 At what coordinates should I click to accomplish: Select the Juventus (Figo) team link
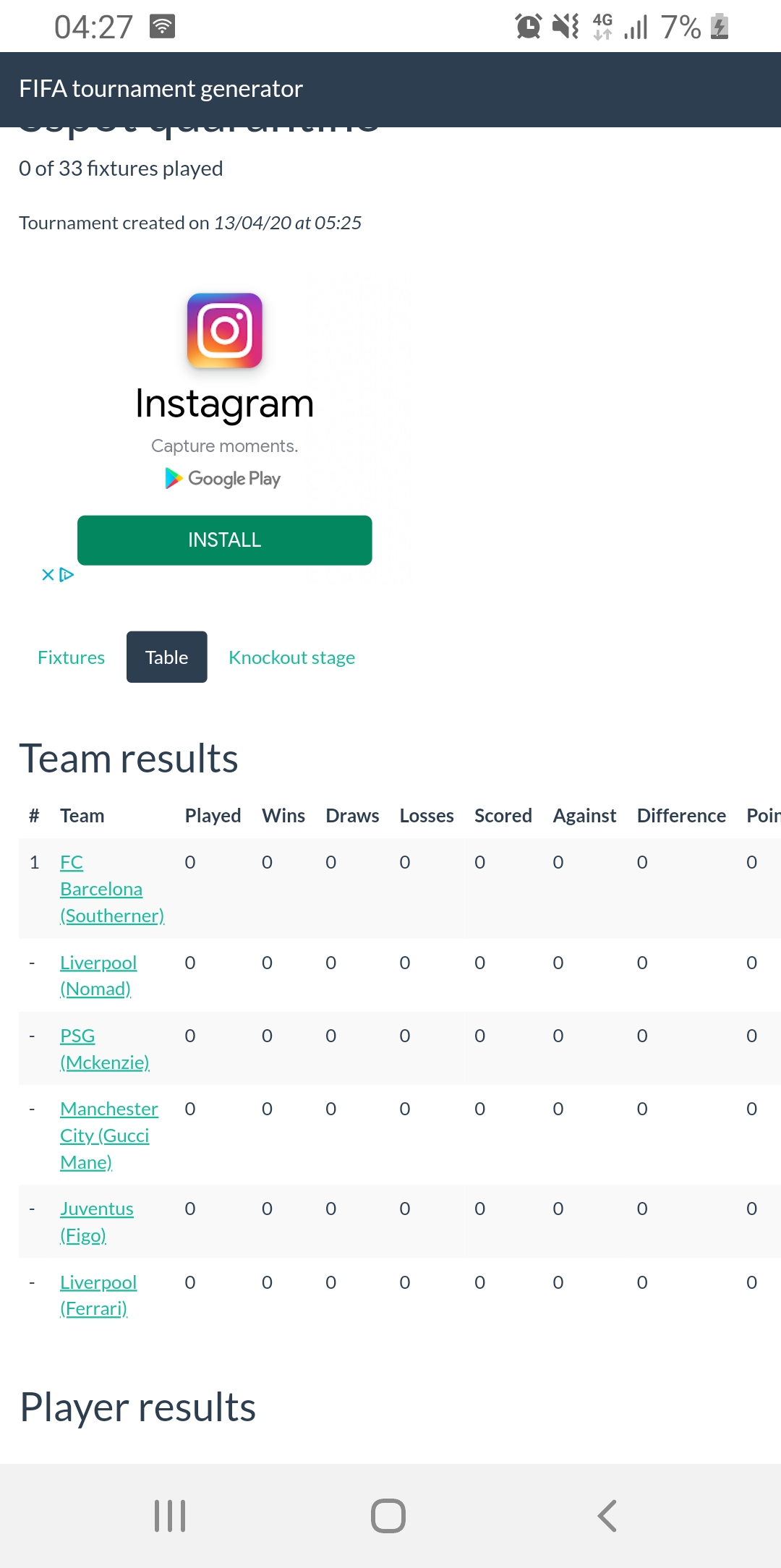97,1222
